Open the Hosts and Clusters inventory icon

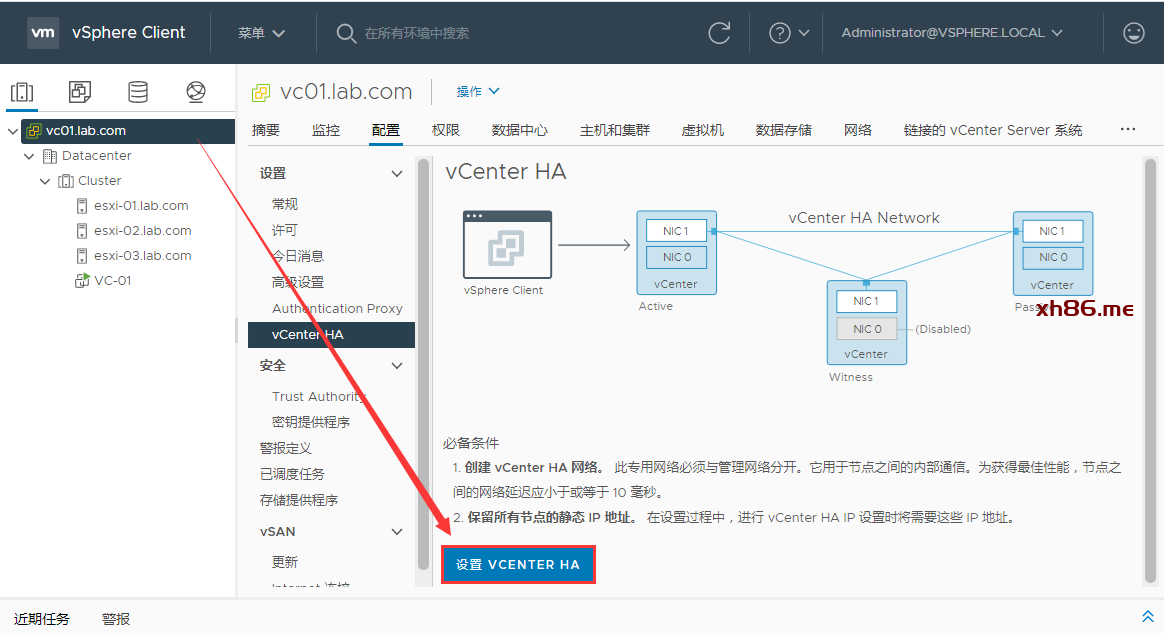(22, 92)
